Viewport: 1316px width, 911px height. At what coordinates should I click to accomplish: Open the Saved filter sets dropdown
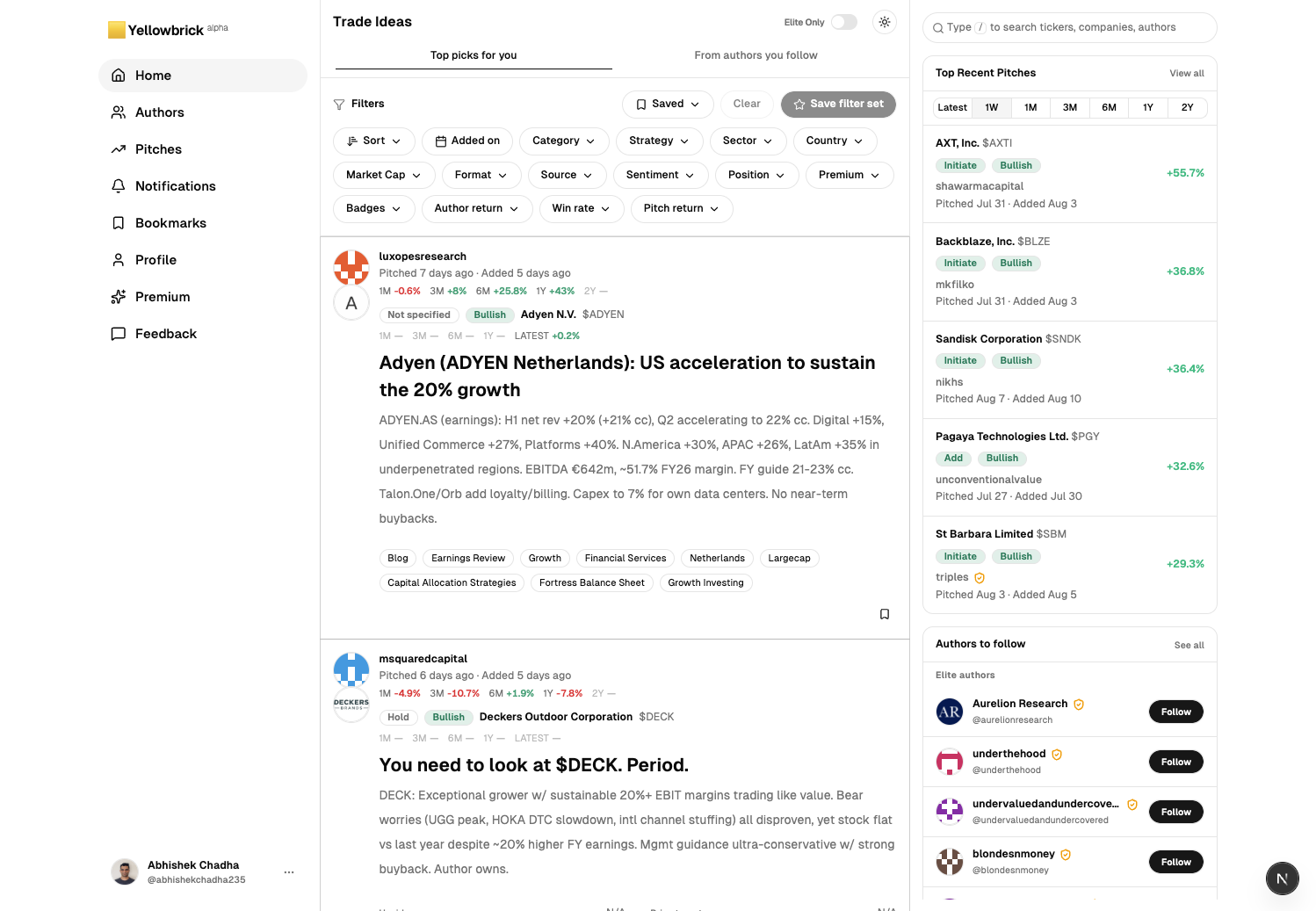[x=668, y=104]
